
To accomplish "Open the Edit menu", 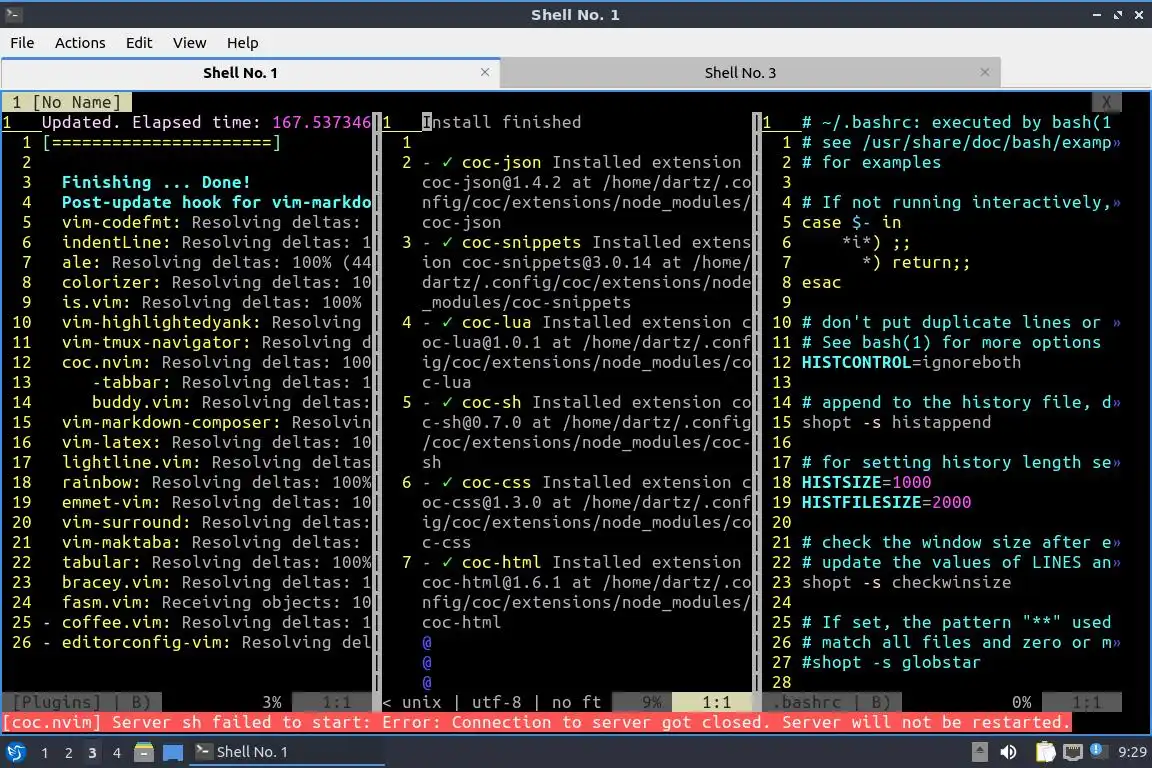I will (139, 43).
